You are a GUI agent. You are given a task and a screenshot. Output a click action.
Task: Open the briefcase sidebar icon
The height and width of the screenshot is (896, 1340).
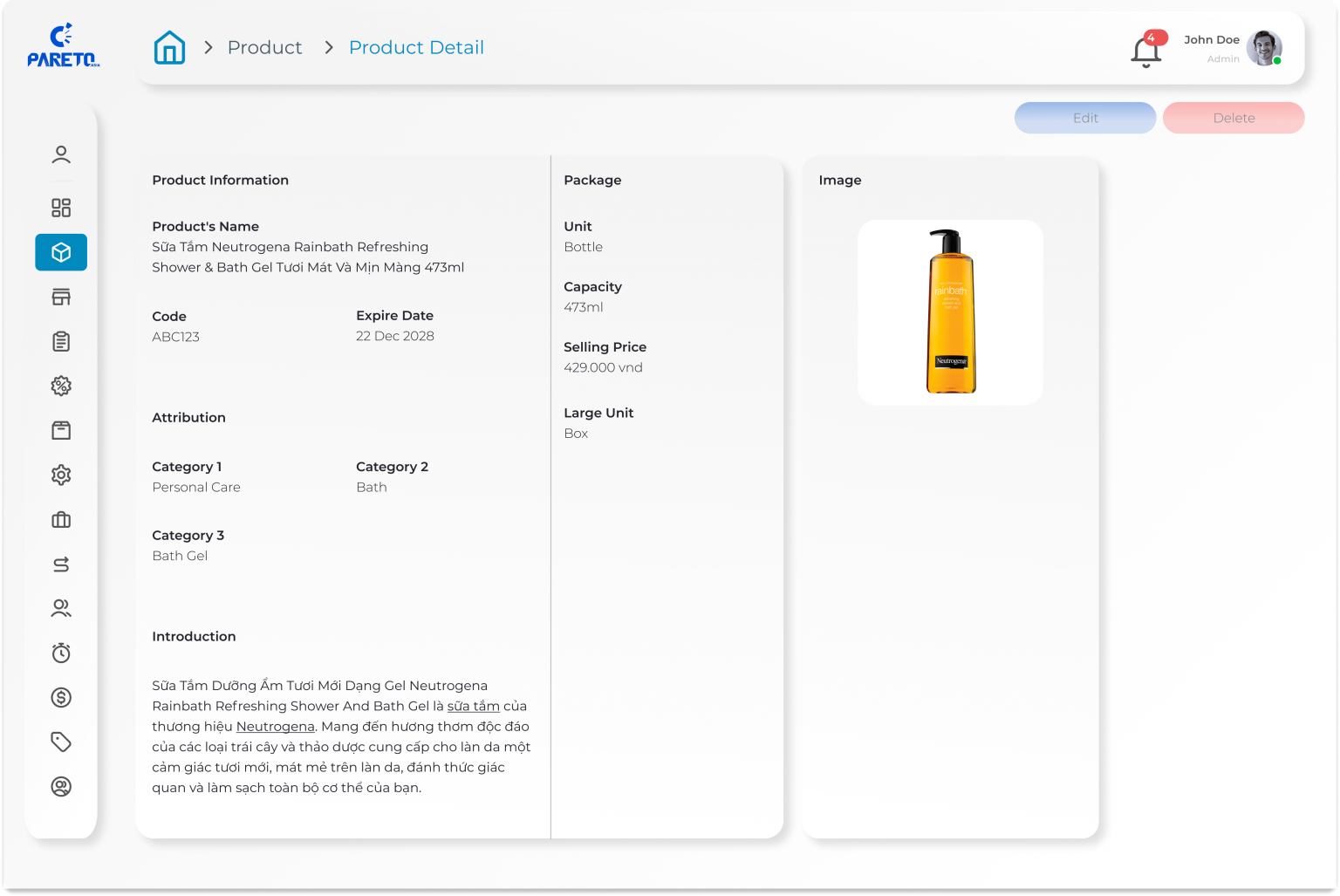tap(61, 520)
